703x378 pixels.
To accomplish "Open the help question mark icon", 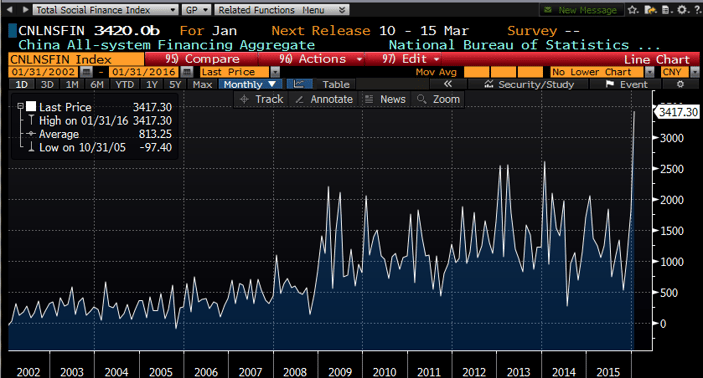I will 698,10.
